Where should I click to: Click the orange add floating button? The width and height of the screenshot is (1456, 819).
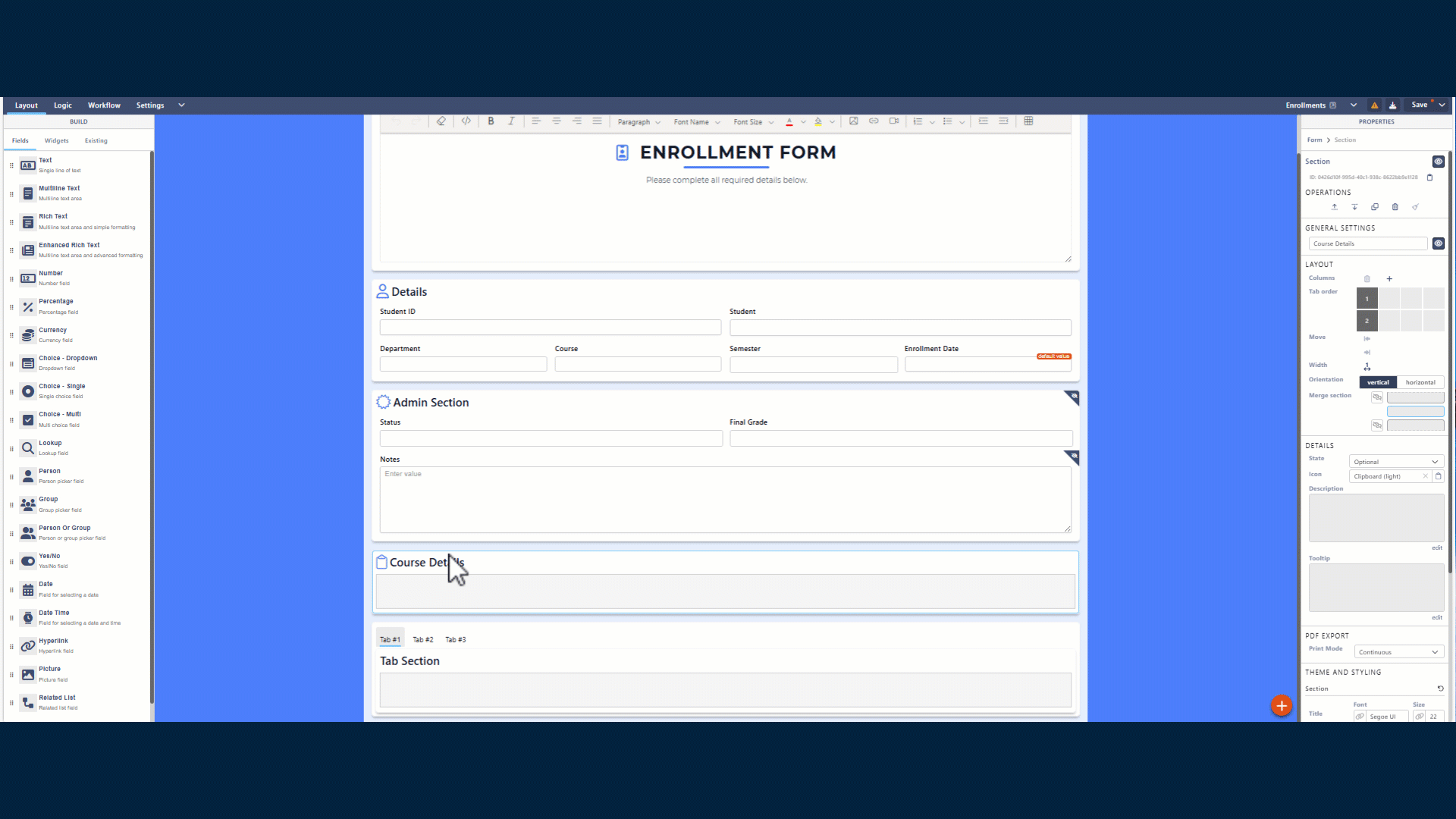point(1281,706)
